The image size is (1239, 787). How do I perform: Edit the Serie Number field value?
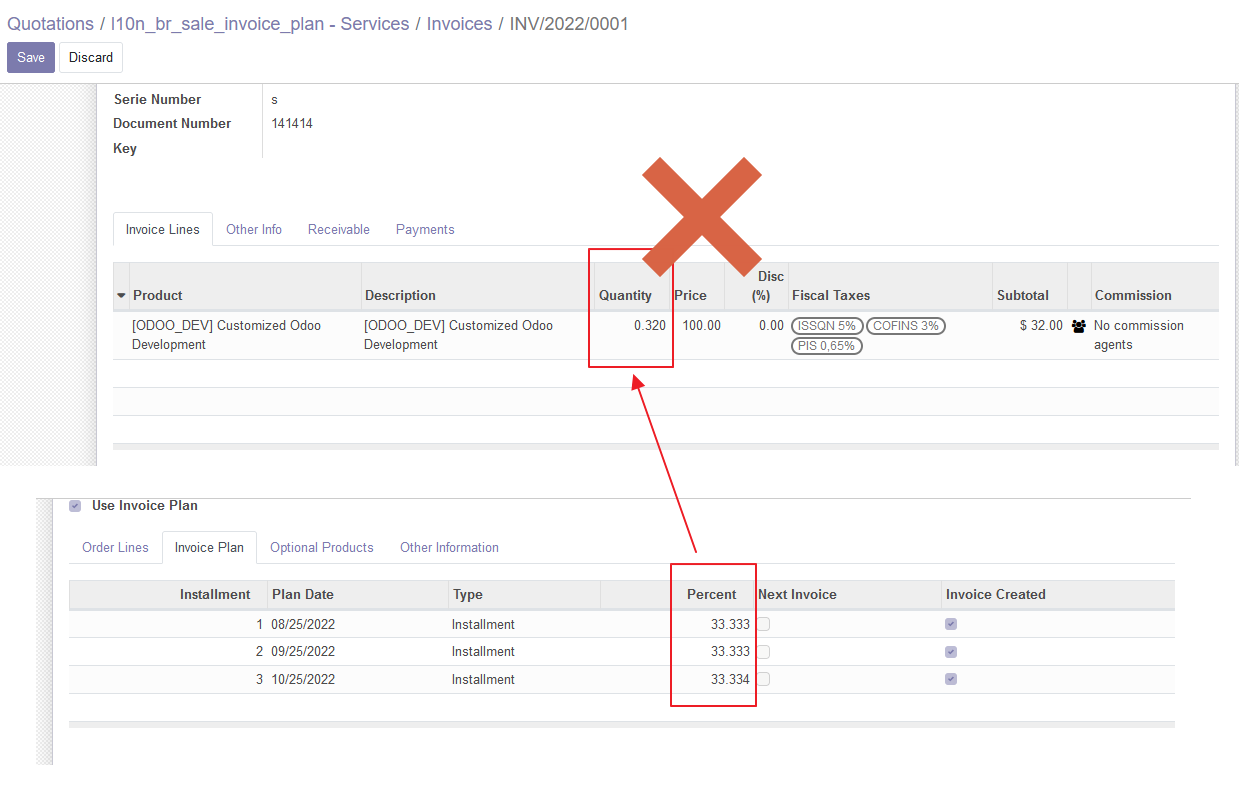pyautogui.click(x=275, y=99)
